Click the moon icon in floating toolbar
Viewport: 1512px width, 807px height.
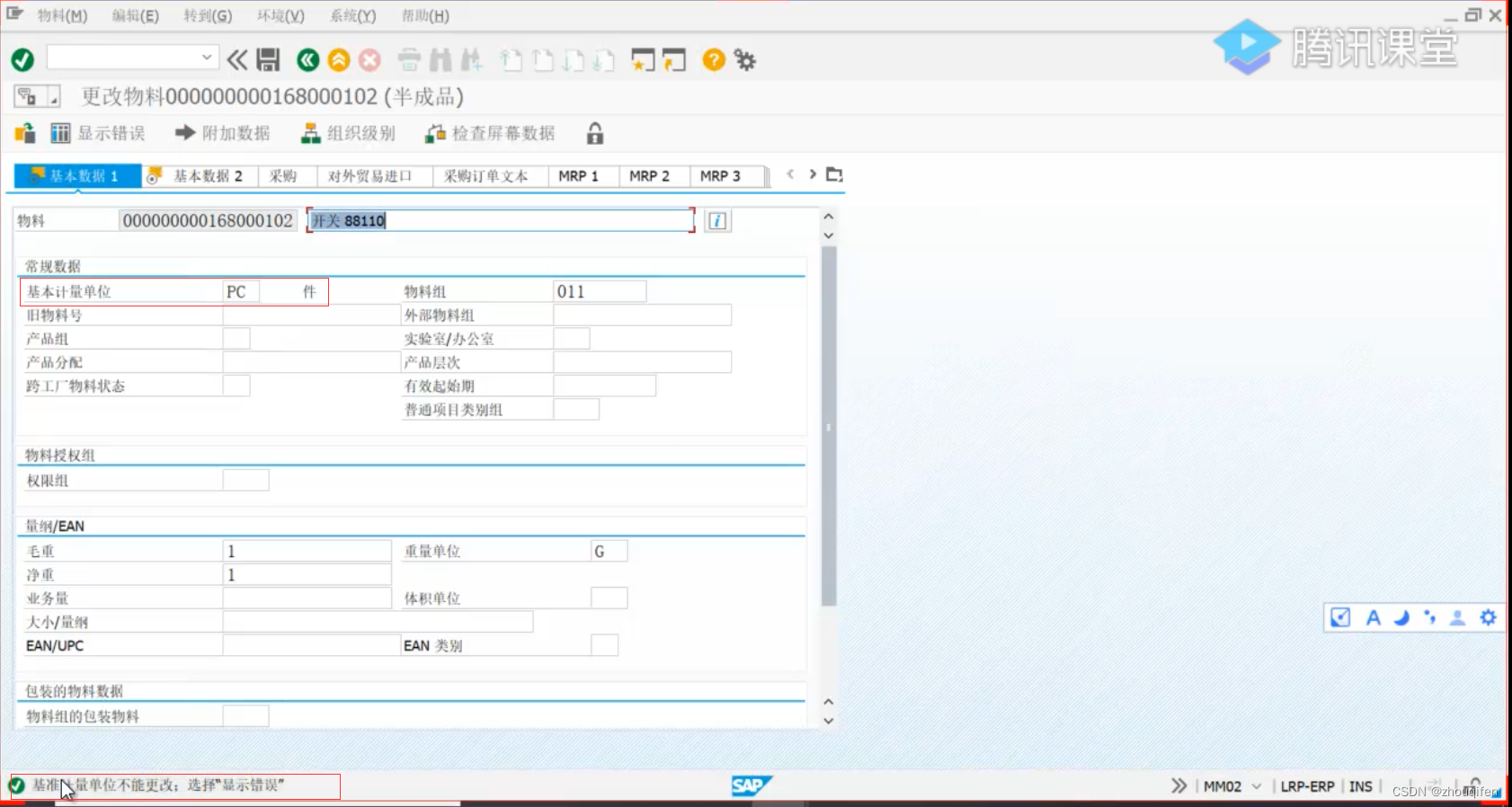pos(1401,617)
